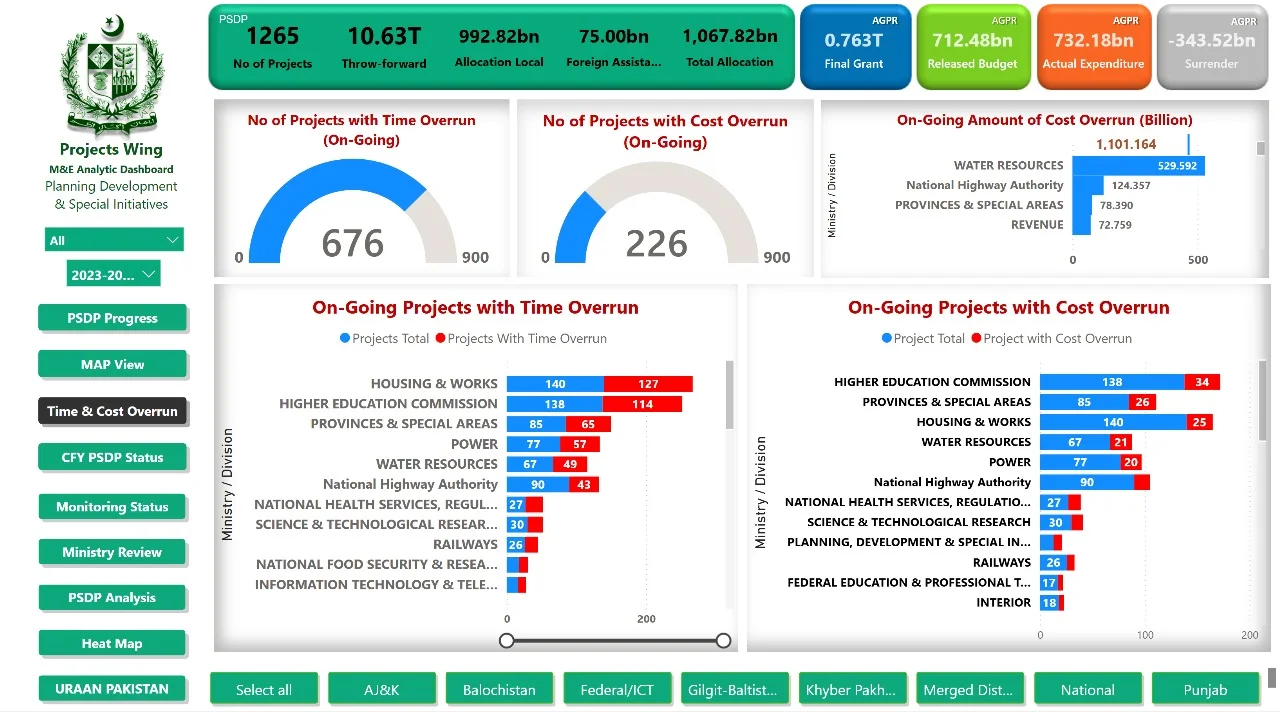Click the URAAN PAKISTAN button
The width and height of the screenshot is (1280, 712).
point(112,688)
